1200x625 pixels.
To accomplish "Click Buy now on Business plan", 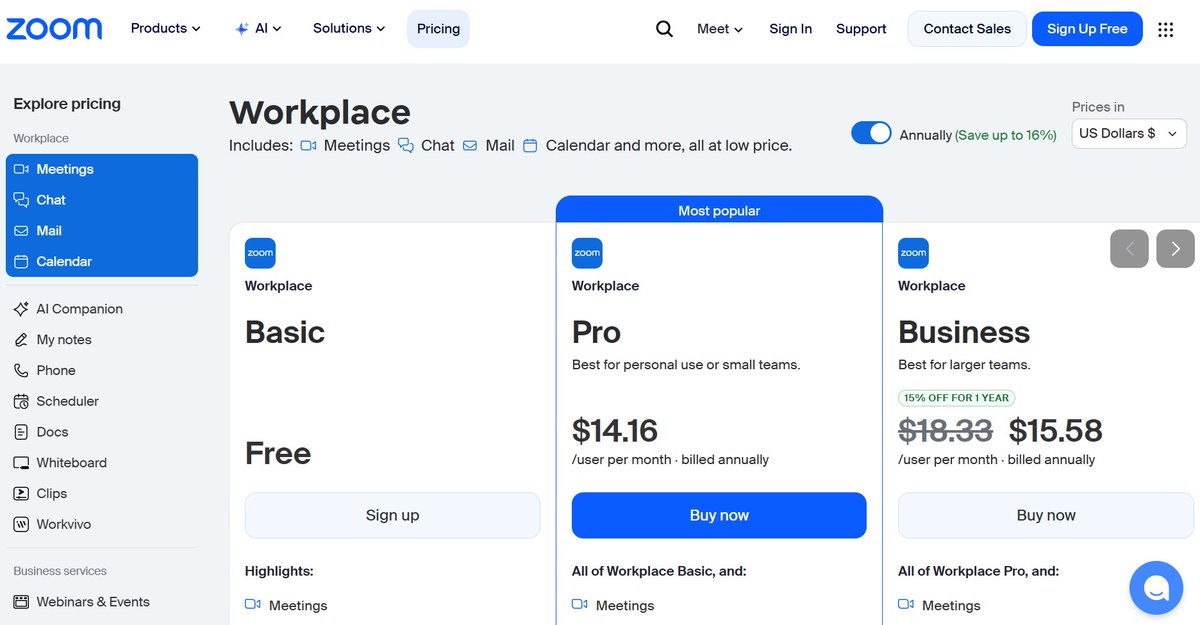I will point(1046,515).
